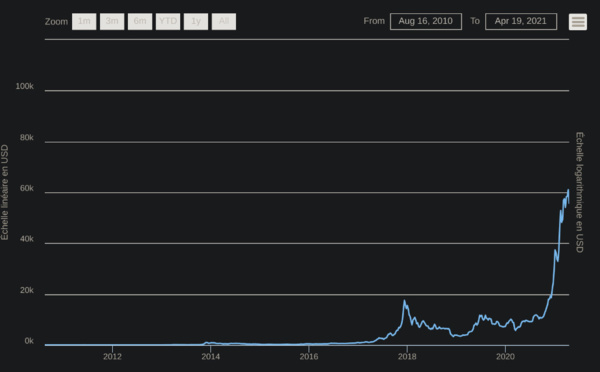Choose the 1y zoom range

tap(196, 21)
